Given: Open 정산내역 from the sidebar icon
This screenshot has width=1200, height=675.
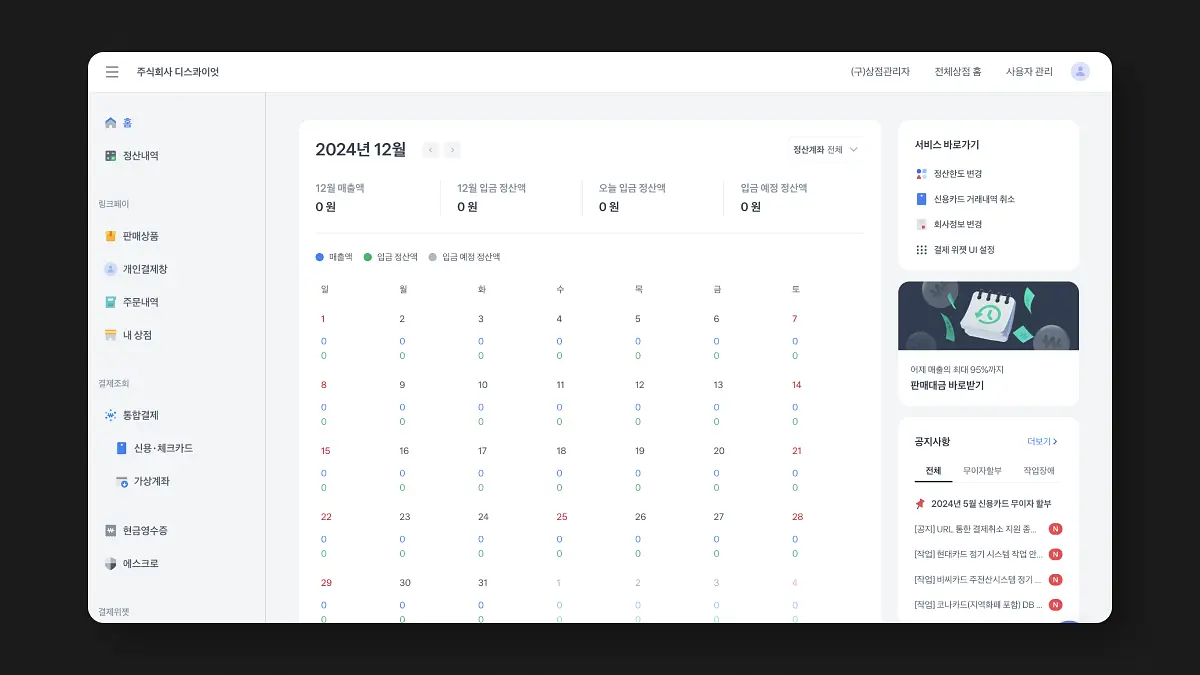Looking at the screenshot, I should pyautogui.click(x=110, y=156).
